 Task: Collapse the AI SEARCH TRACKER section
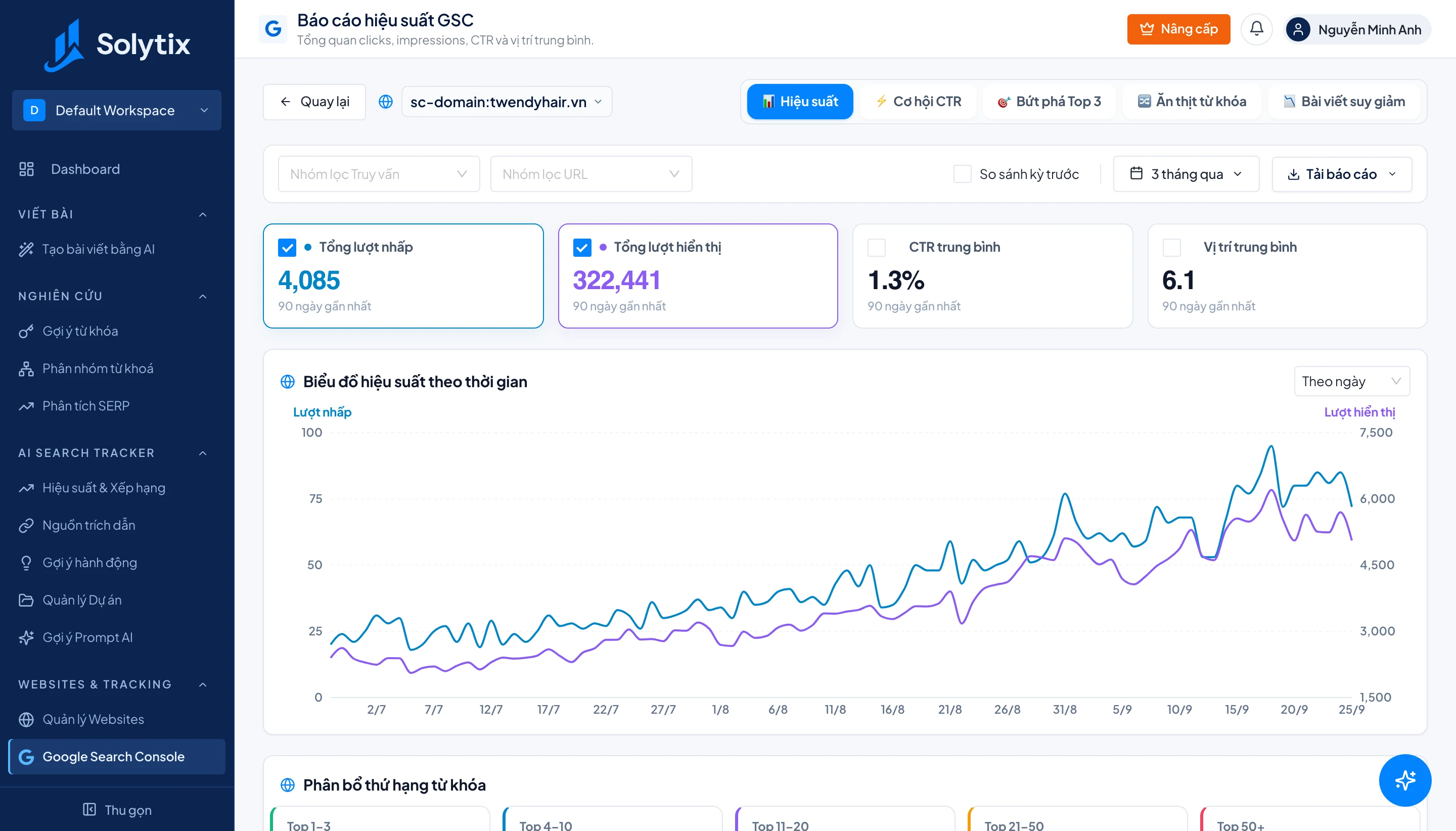pyautogui.click(x=203, y=453)
